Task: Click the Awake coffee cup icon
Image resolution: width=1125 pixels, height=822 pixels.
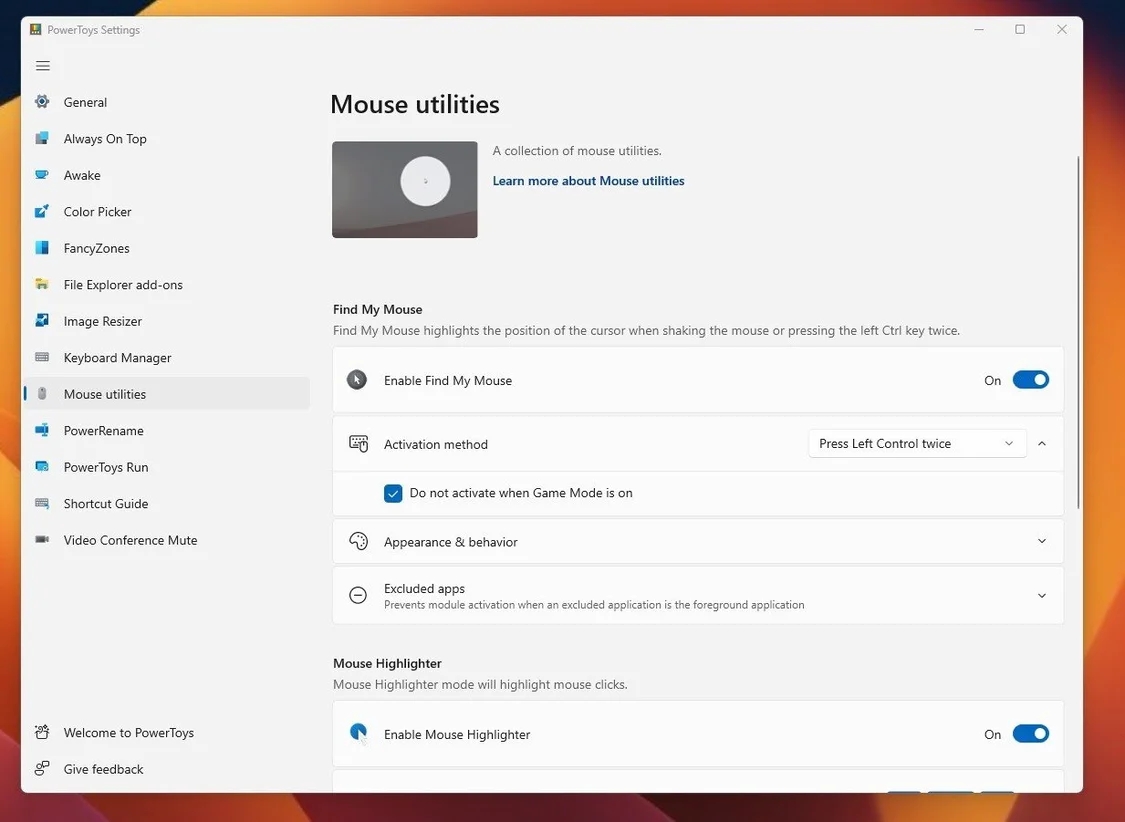Action: (x=42, y=175)
